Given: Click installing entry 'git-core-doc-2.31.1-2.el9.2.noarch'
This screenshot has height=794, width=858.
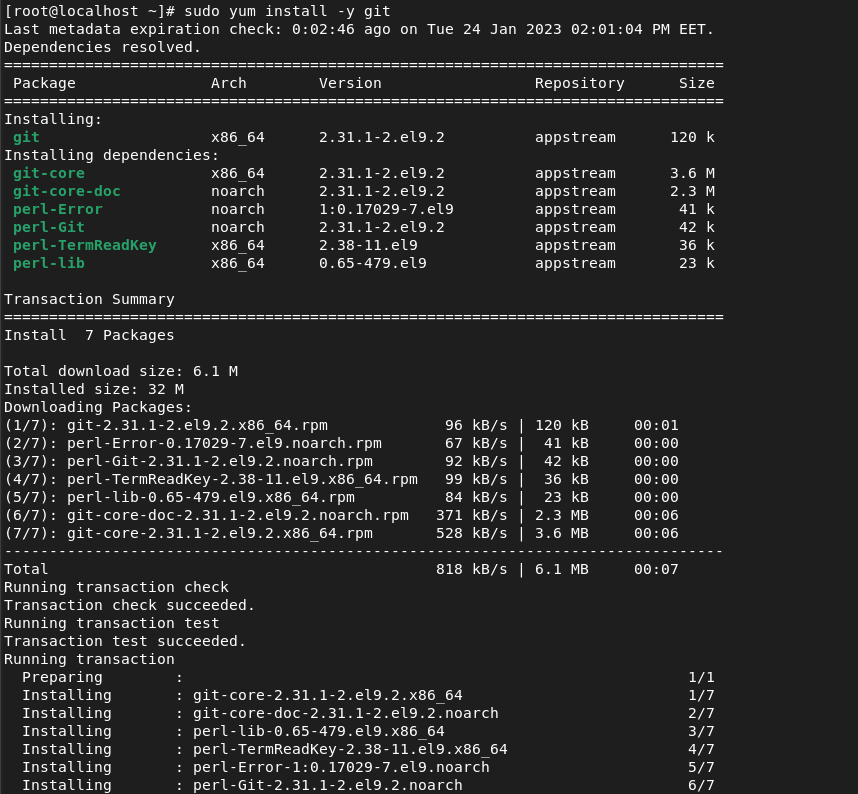Looking at the screenshot, I should (x=346, y=714).
